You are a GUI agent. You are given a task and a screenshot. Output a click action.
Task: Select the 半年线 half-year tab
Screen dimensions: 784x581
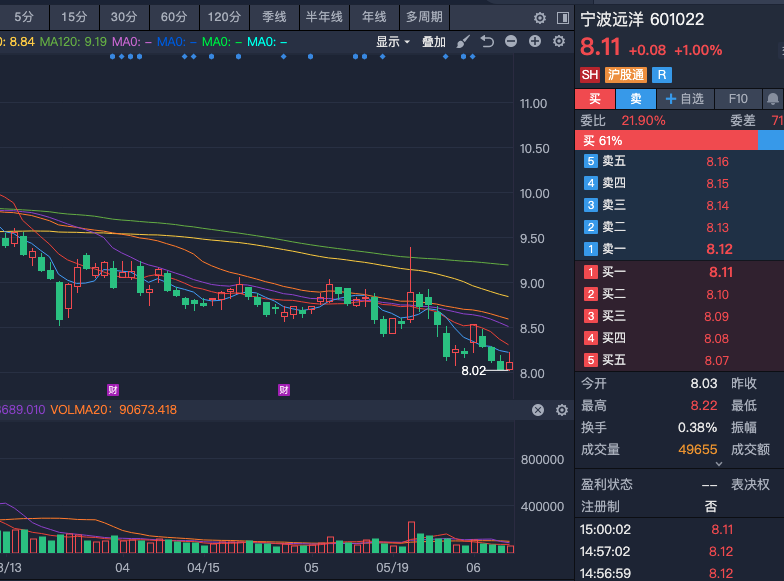click(324, 17)
